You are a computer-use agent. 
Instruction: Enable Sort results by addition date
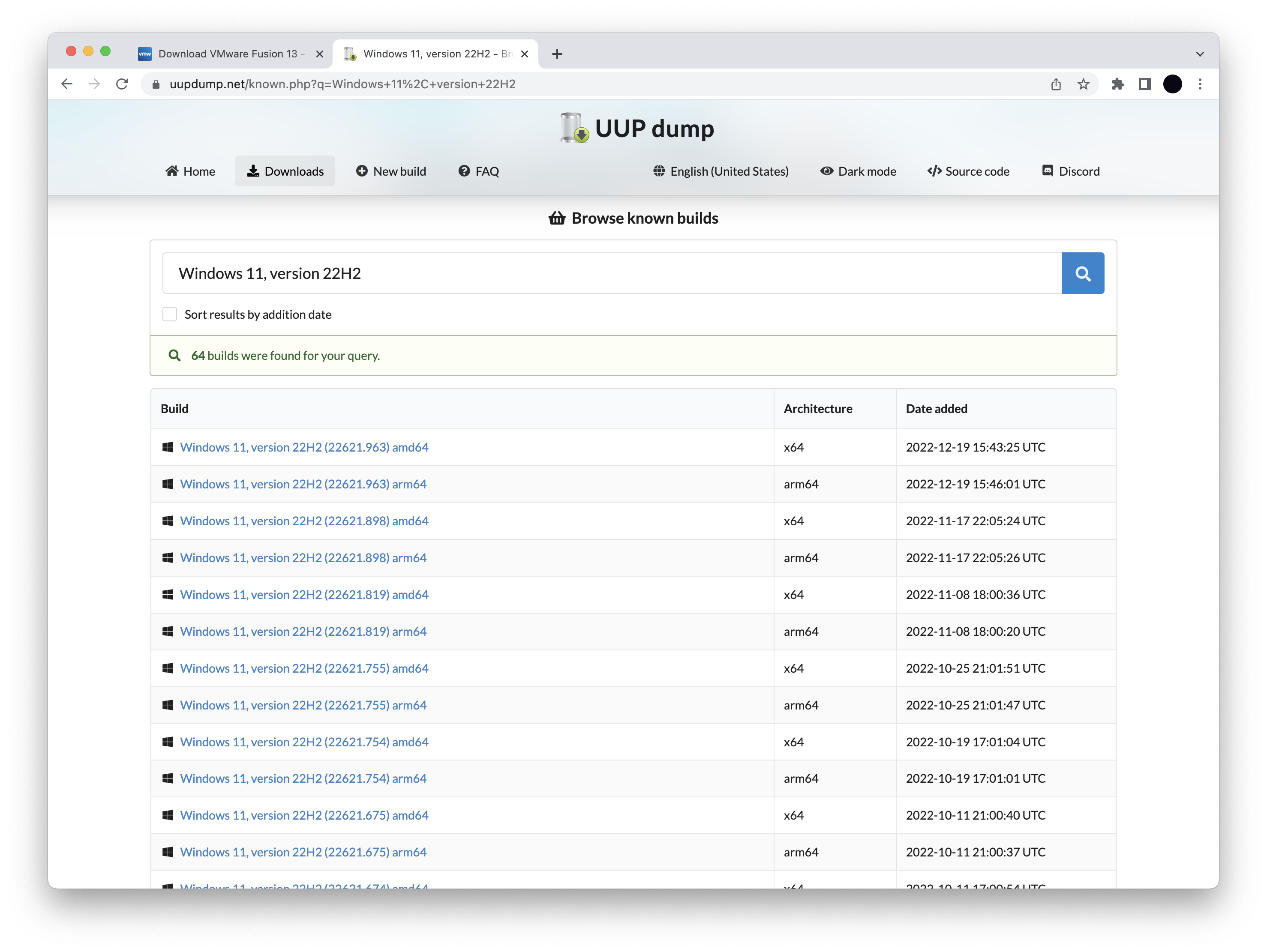point(170,314)
